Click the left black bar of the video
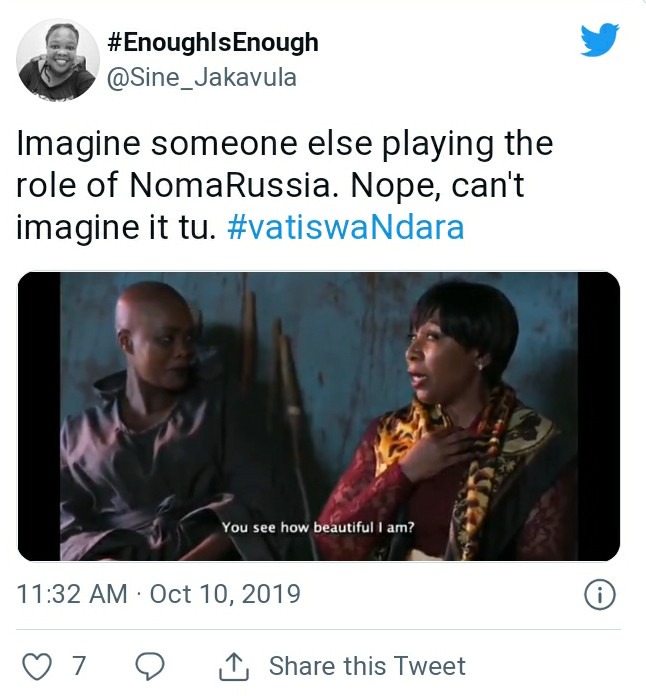 click(39, 416)
